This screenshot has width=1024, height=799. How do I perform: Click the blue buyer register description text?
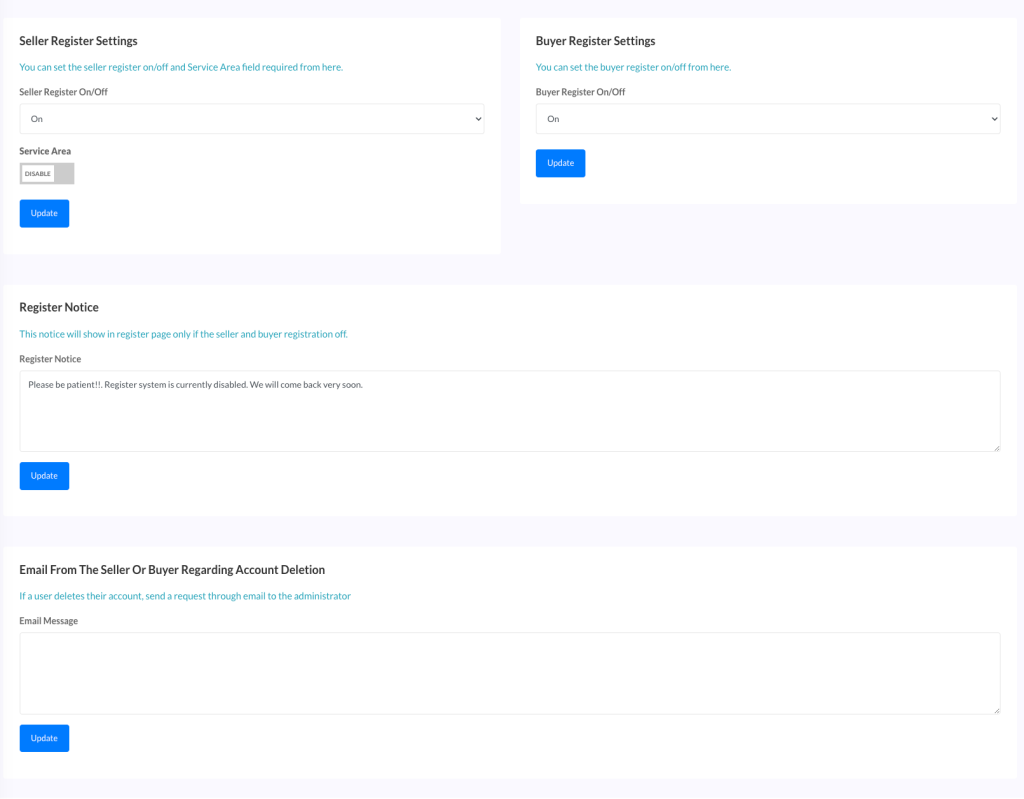tap(633, 67)
